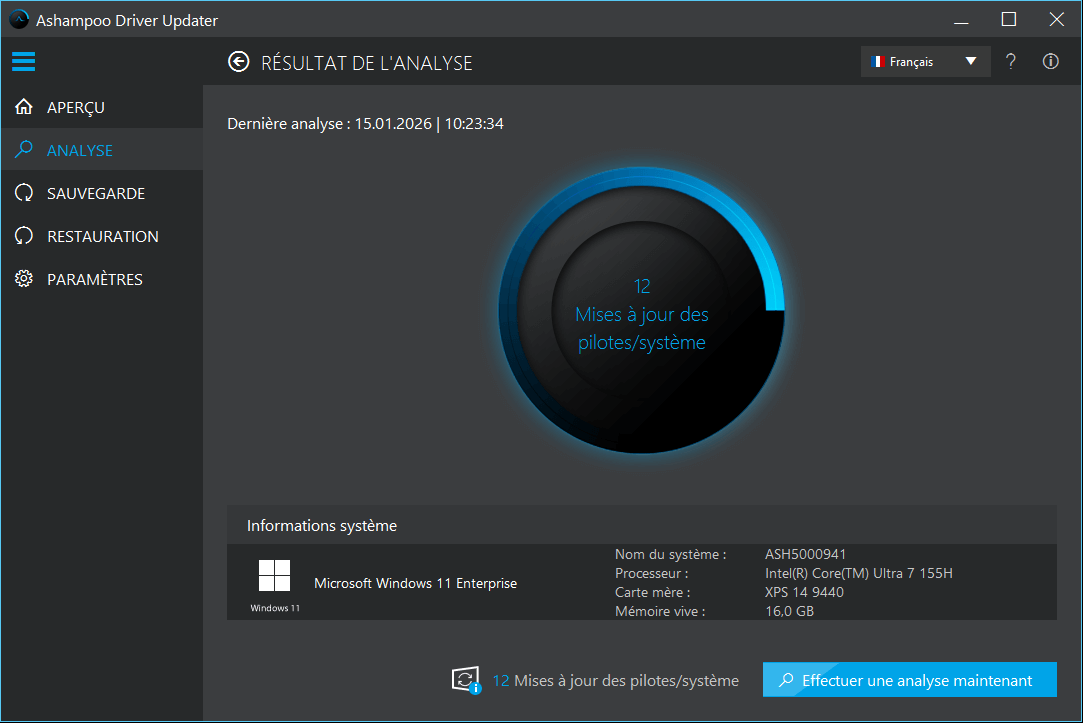Click the French flag in the language selector
This screenshot has width=1083, height=723.
(879, 61)
